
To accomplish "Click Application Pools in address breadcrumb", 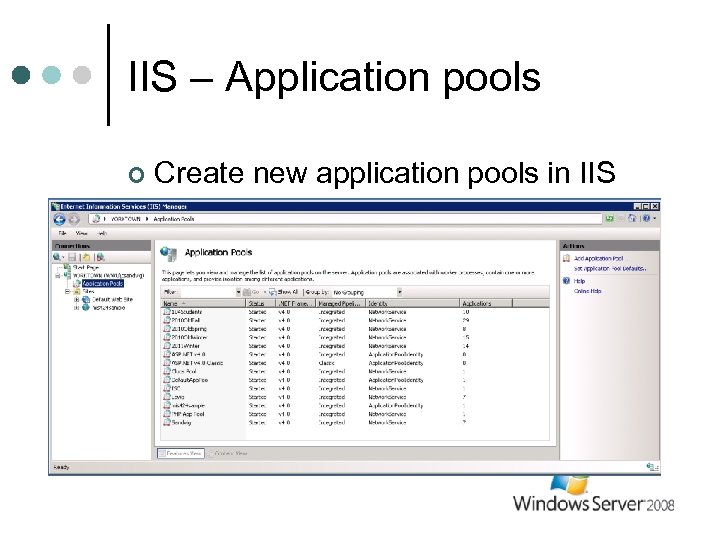I will pyautogui.click(x=174, y=219).
